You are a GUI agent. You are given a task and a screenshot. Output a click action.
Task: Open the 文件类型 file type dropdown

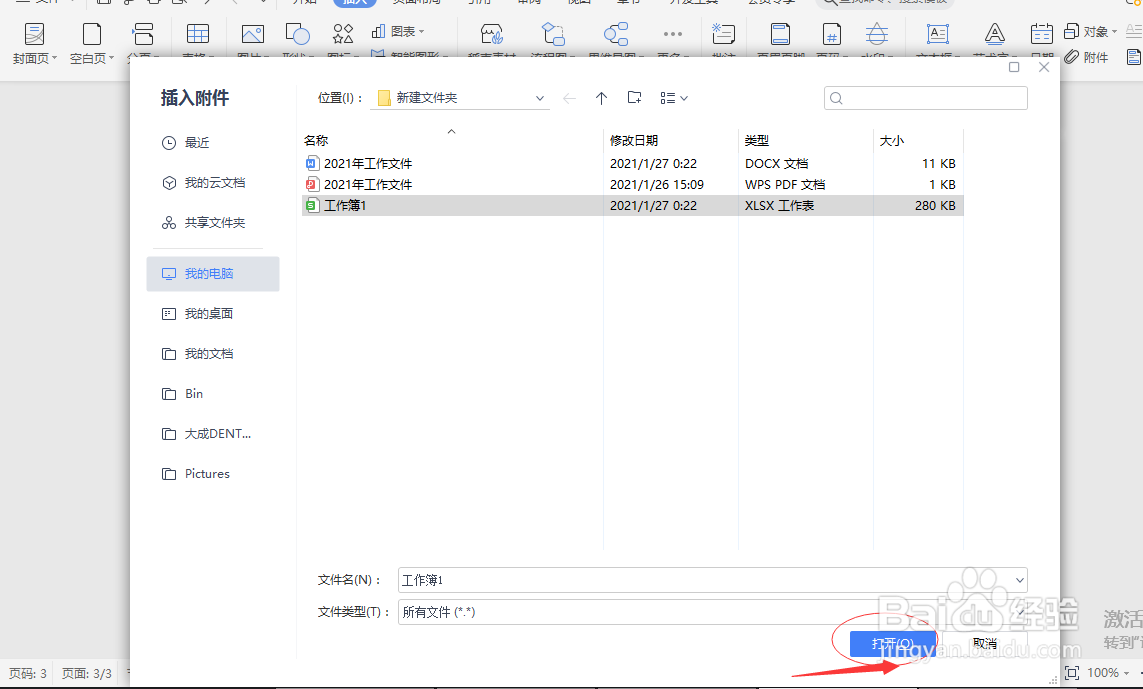coord(1020,611)
